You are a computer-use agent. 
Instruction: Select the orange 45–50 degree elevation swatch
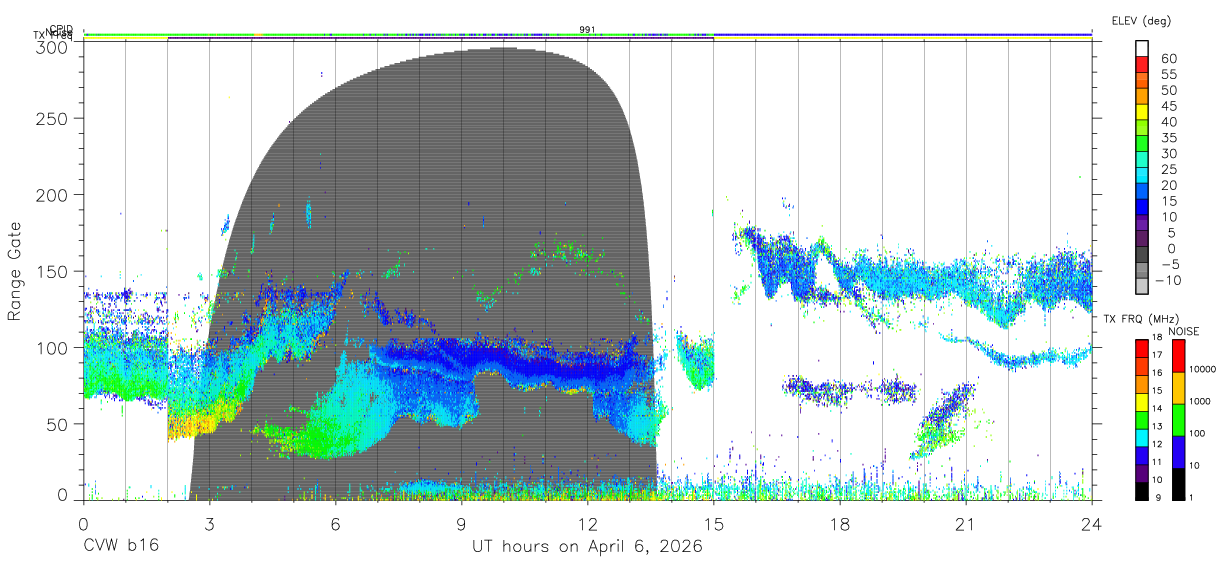point(1142,96)
